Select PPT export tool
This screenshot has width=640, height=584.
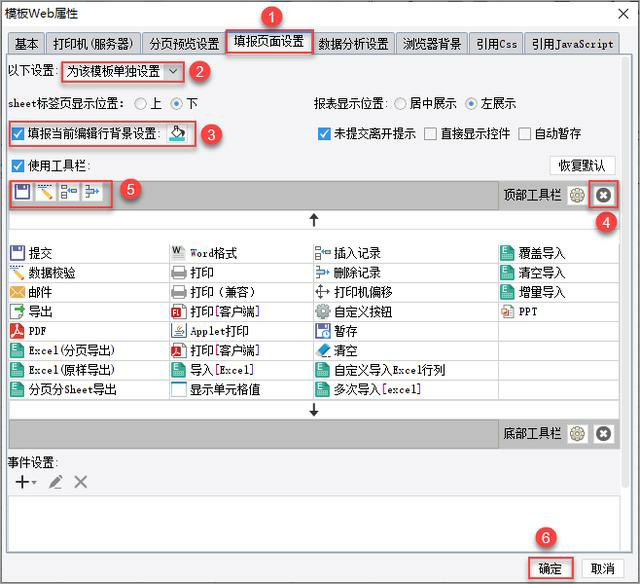pos(519,312)
